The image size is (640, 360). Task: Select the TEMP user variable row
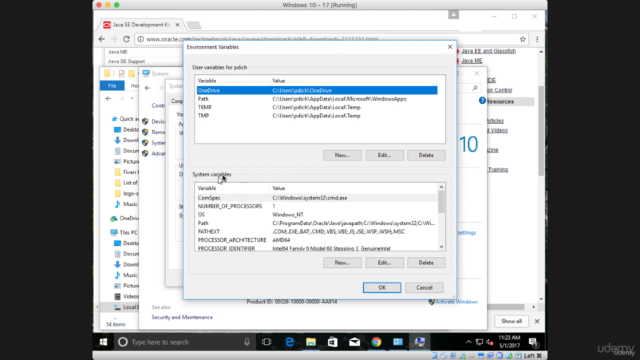[317, 107]
